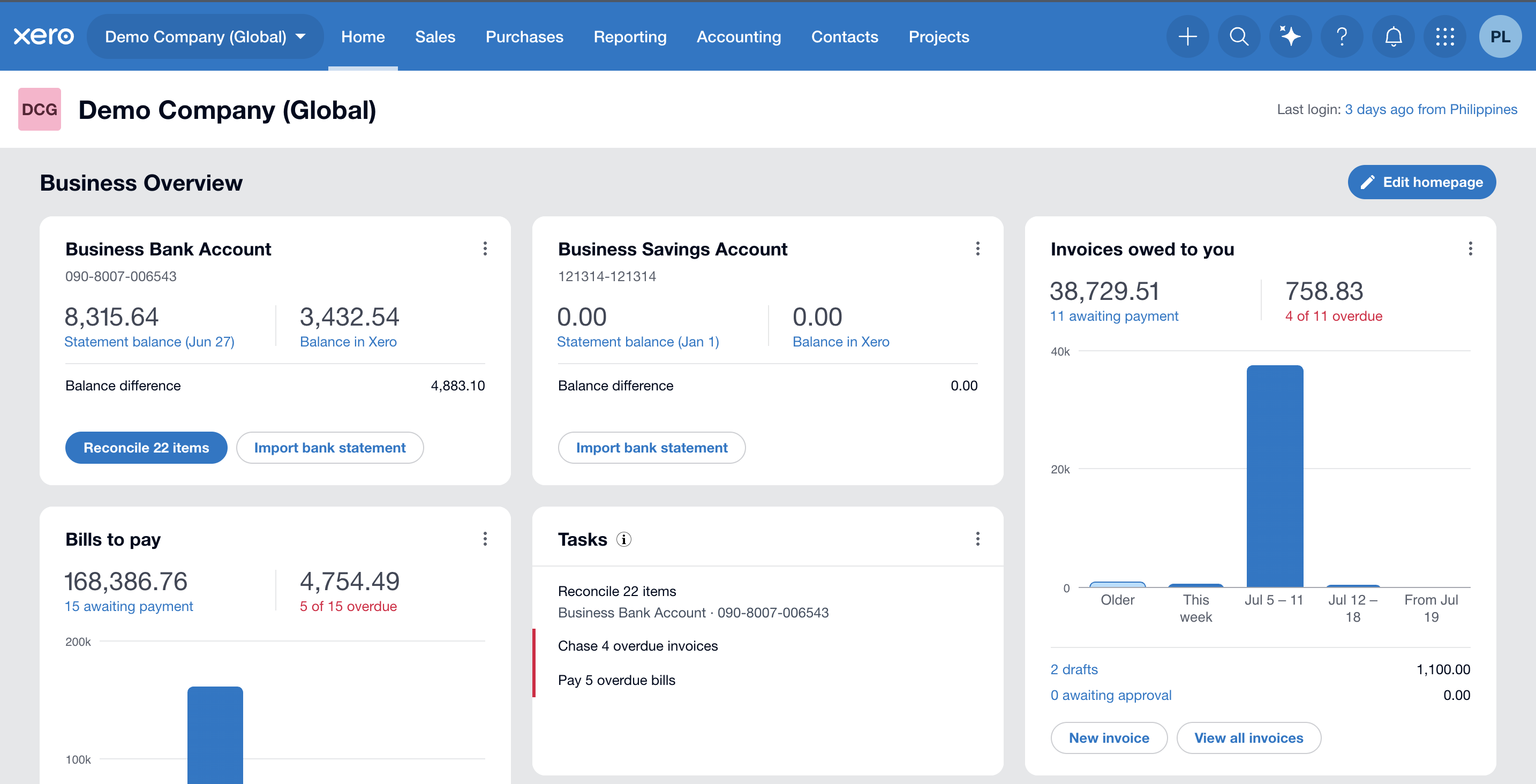The width and height of the screenshot is (1536, 784).
Task: Open the AI sparkle assistant
Action: [1290, 36]
